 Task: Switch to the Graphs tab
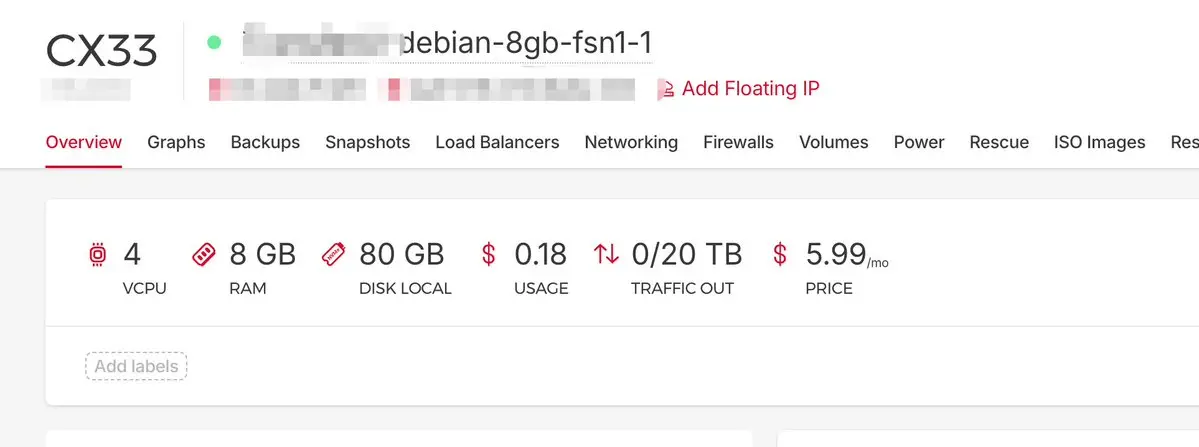point(176,142)
